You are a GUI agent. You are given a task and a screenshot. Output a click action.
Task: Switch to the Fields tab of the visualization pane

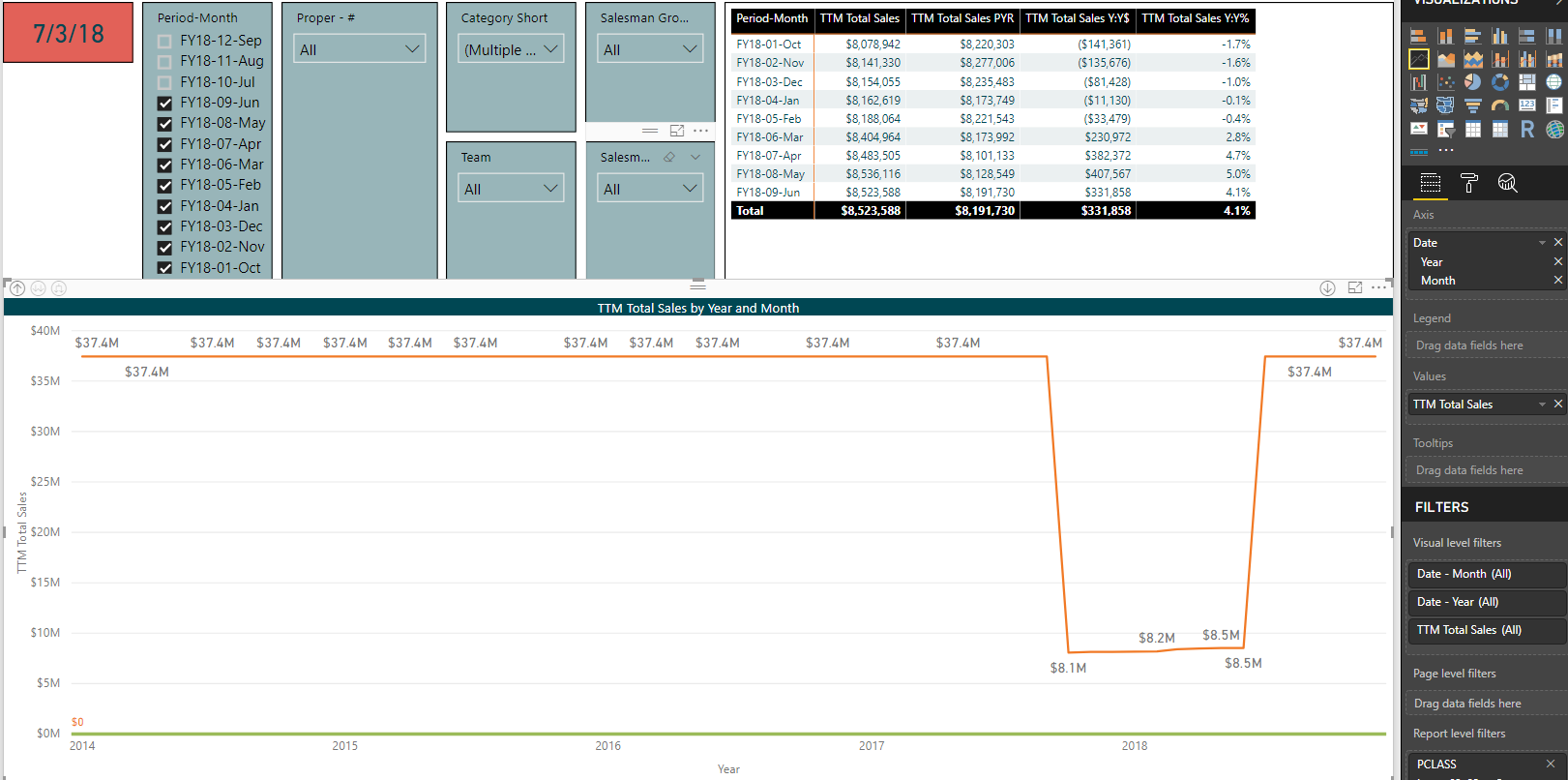point(1431,183)
